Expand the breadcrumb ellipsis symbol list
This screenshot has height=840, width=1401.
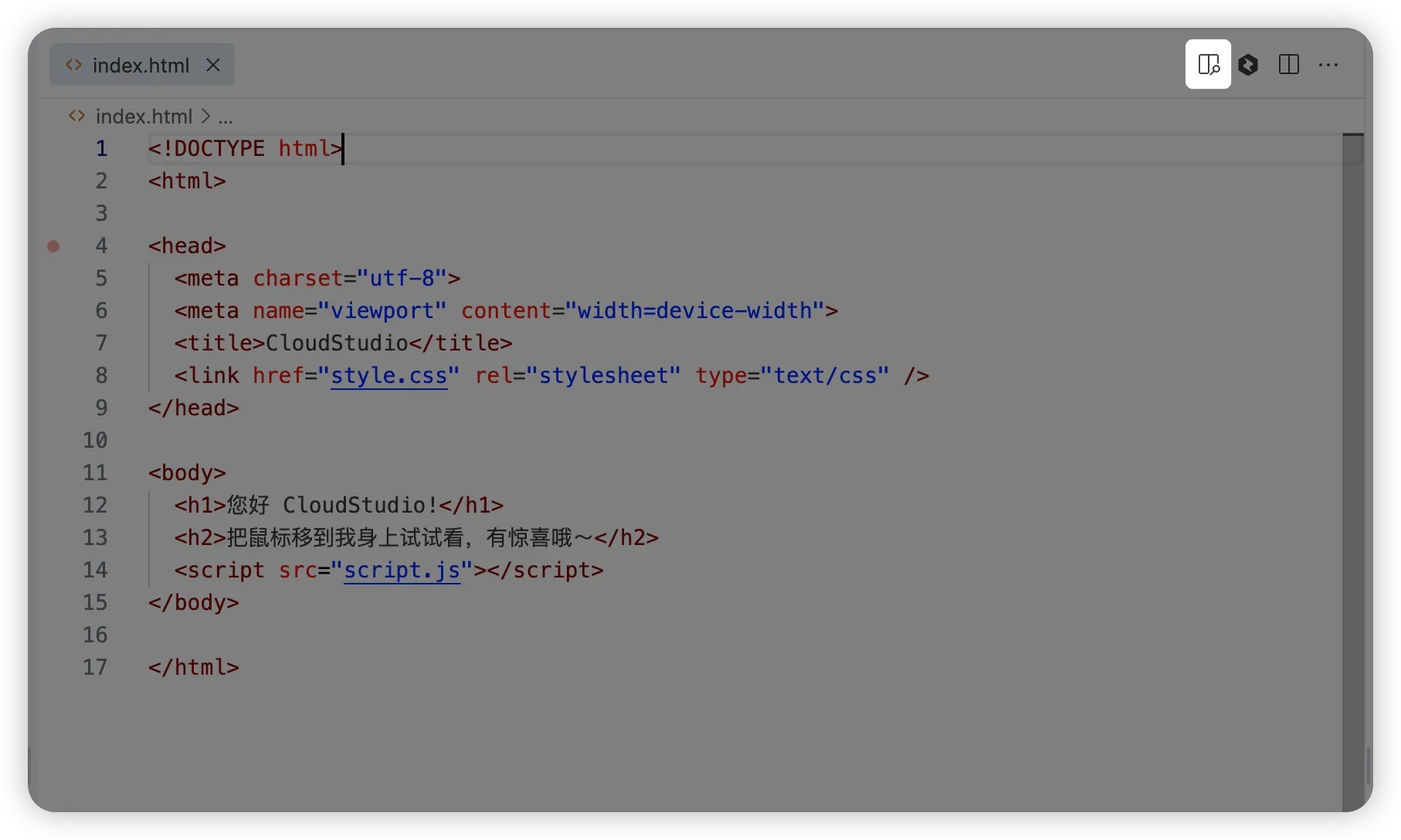[x=226, y=117]
